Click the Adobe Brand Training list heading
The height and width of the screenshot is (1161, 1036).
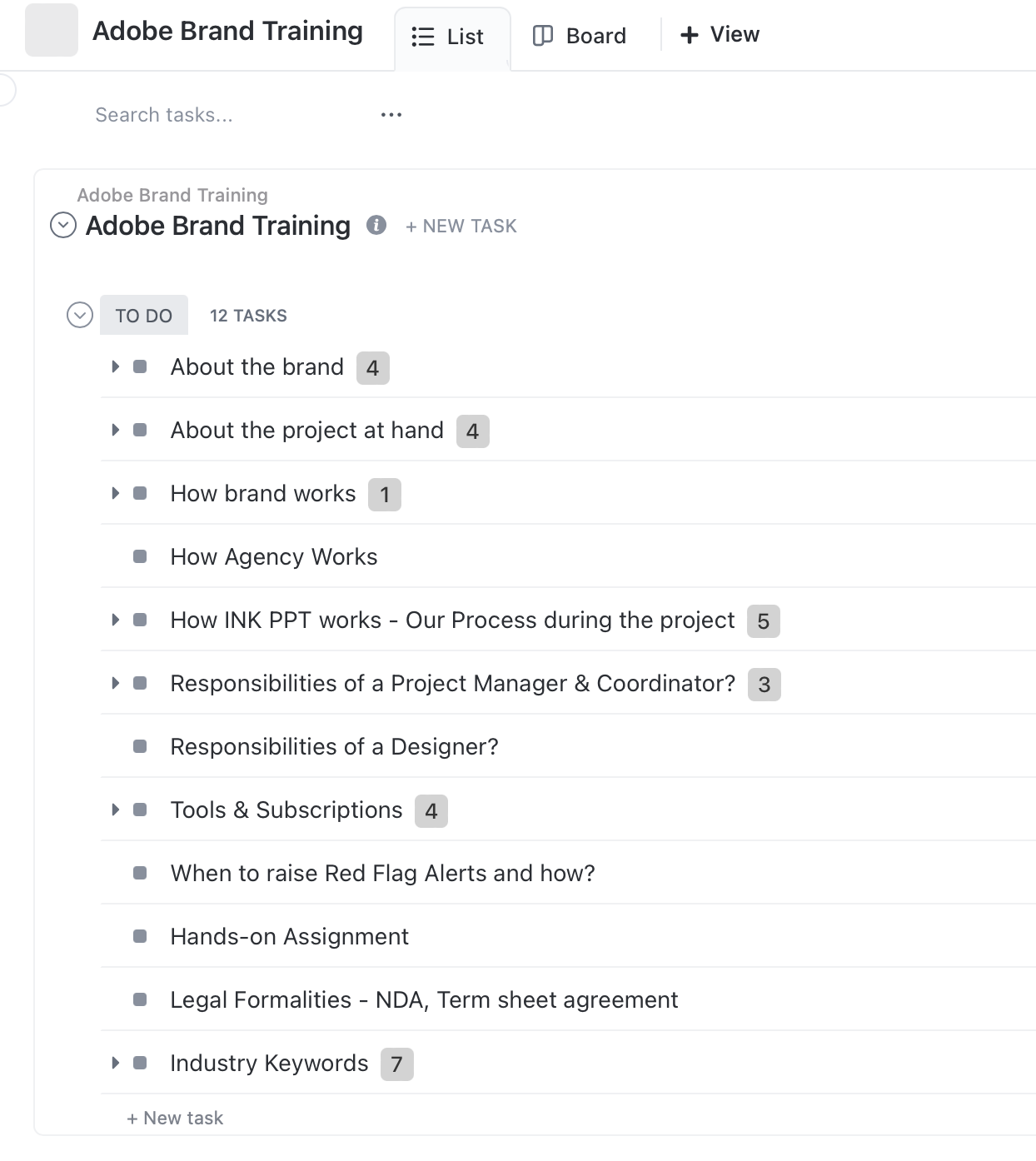(218, 226)
